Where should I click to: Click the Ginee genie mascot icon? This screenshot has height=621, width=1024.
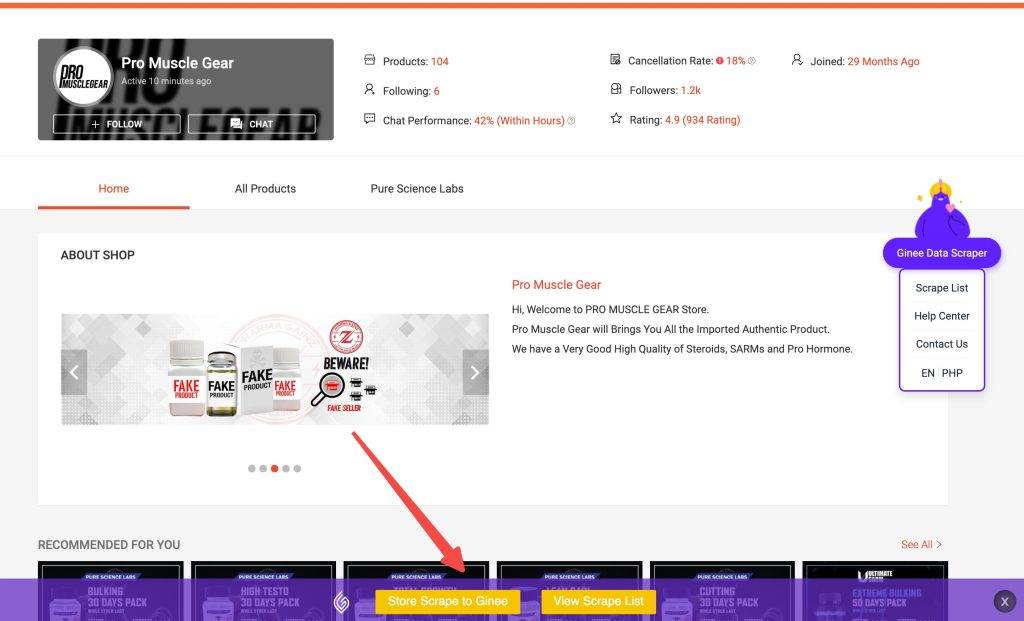click(942, 209)
